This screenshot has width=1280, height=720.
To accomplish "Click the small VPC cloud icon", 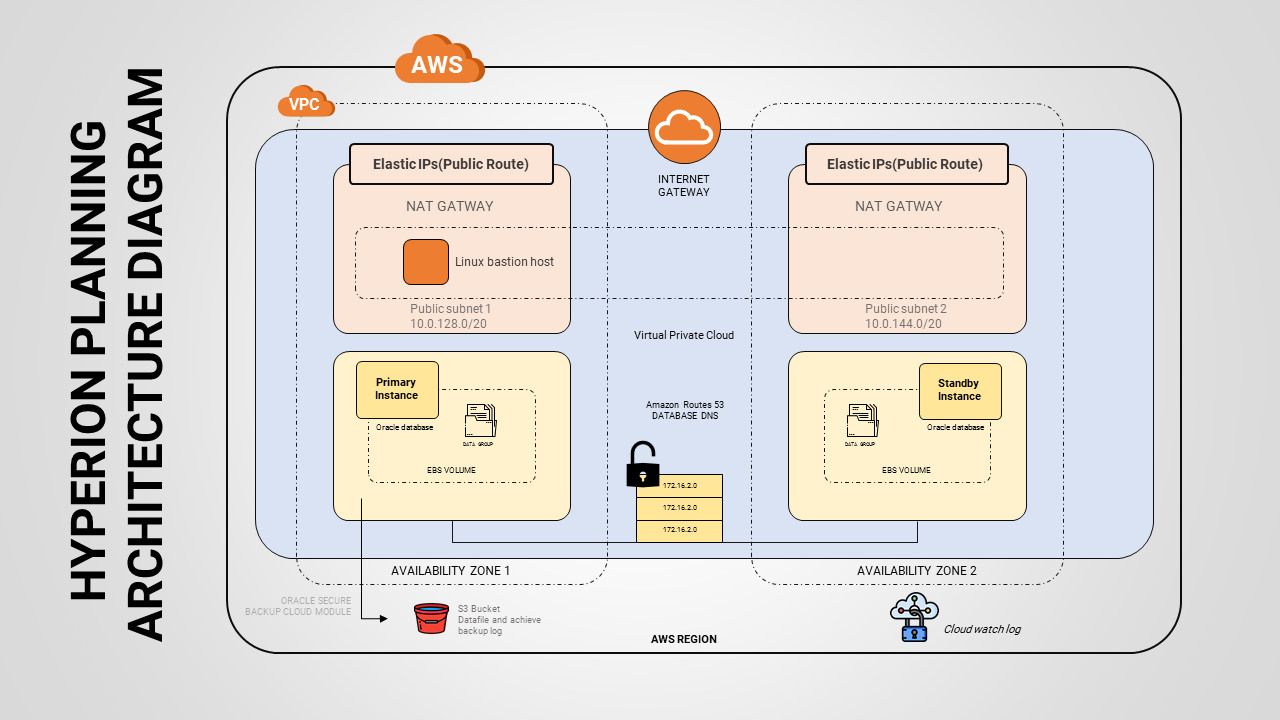I will [x=306, y=102].
